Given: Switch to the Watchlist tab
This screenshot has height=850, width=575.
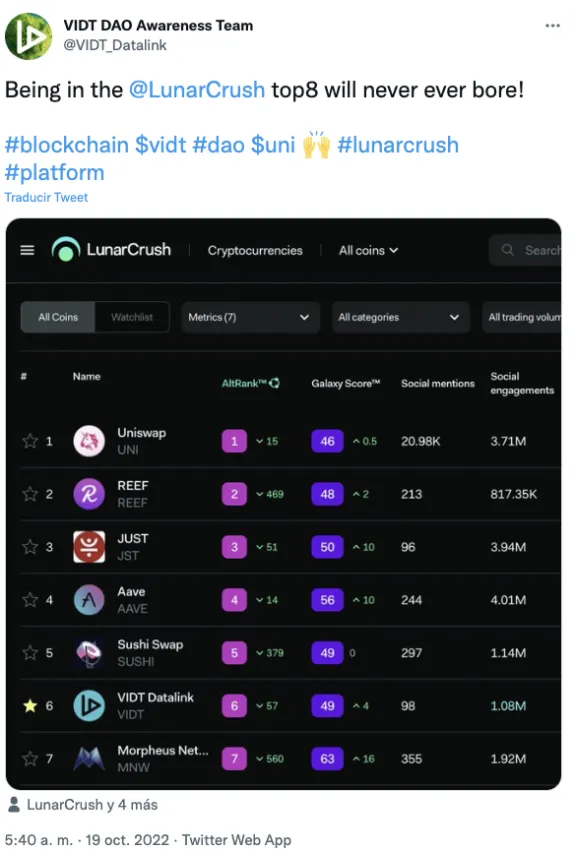Looking at the screenshot, I should point(132,317).
